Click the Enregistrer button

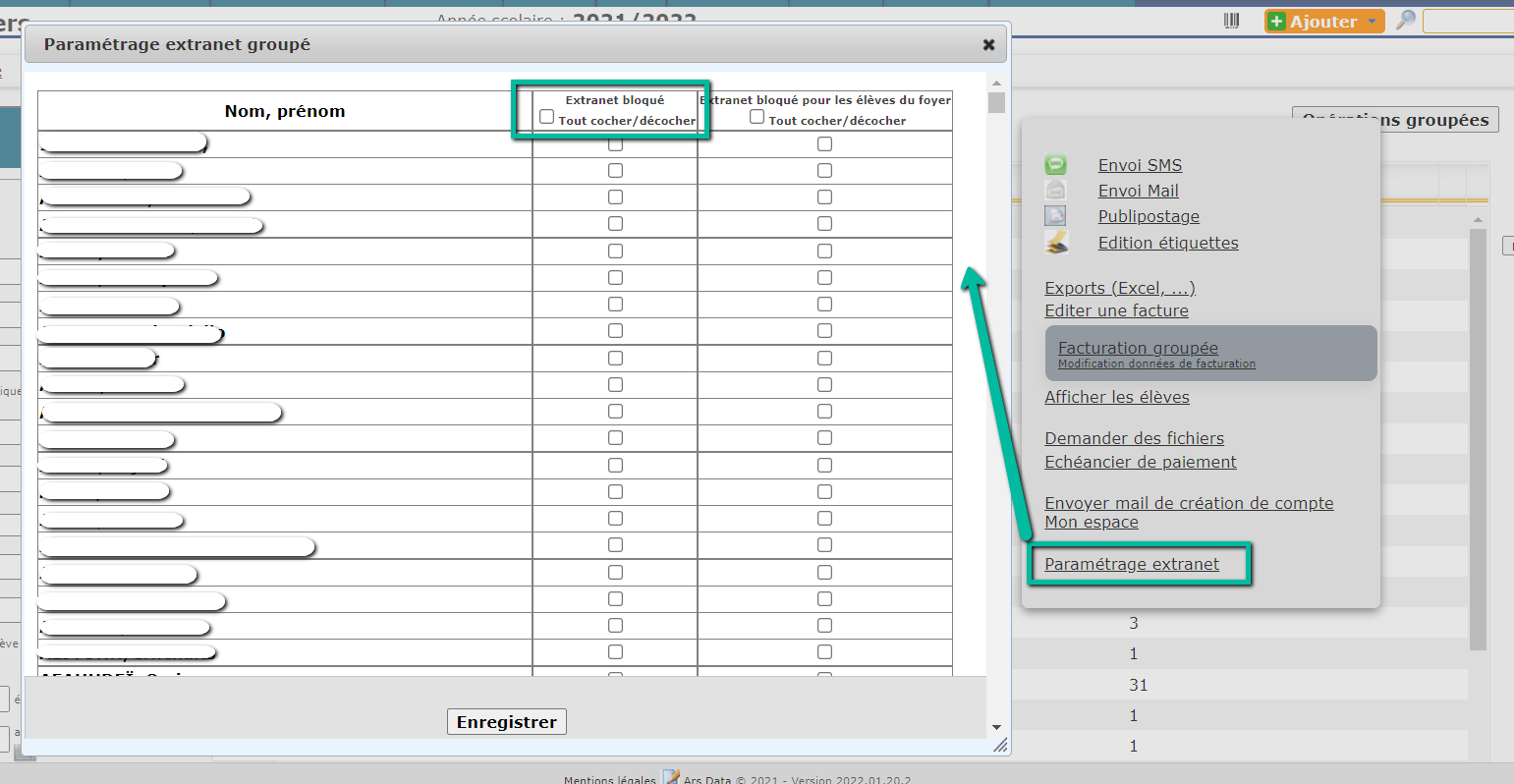click(507, 722)
